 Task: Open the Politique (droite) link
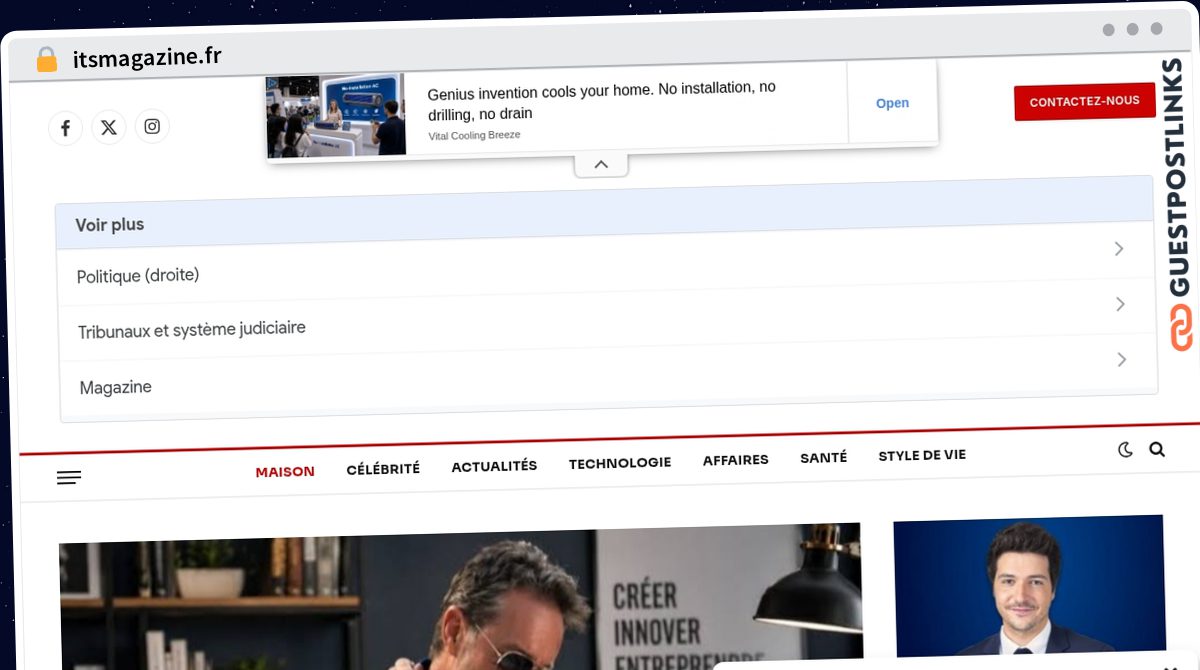pos(138,275)
